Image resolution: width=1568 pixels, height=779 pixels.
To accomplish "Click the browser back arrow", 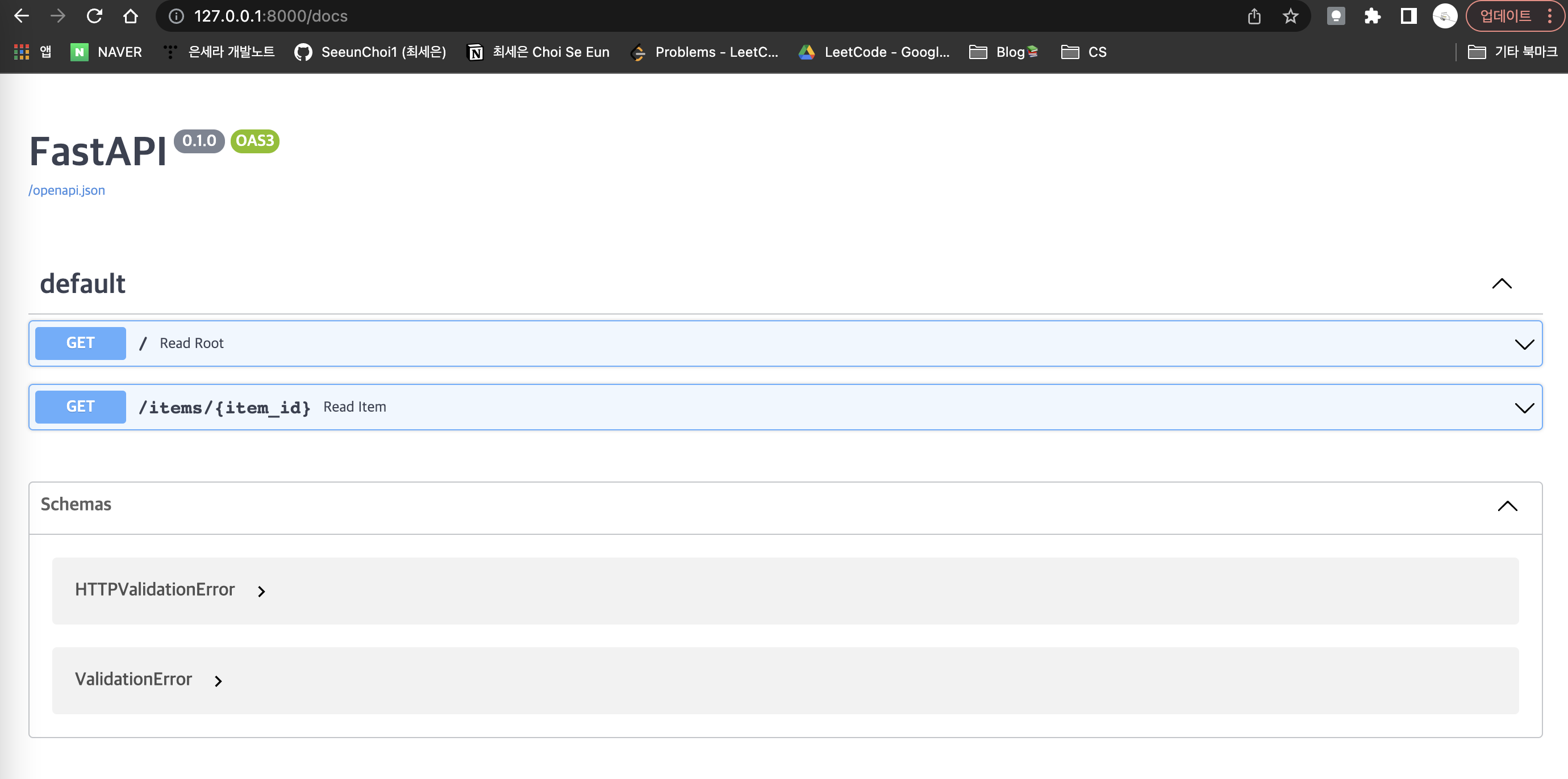I will (x=22, y=16).
